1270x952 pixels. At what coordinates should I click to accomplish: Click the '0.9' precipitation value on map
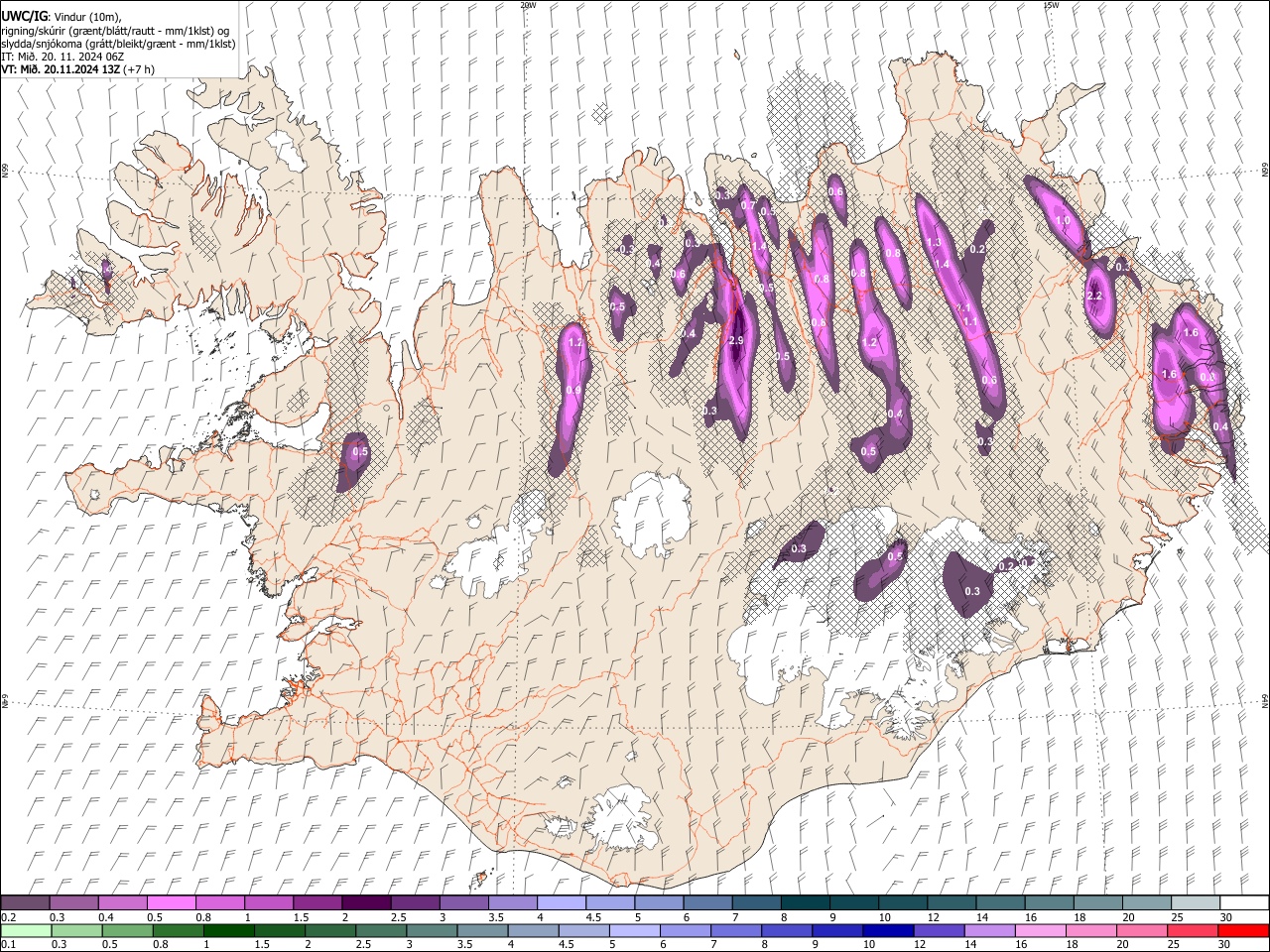tap(572, 391)
